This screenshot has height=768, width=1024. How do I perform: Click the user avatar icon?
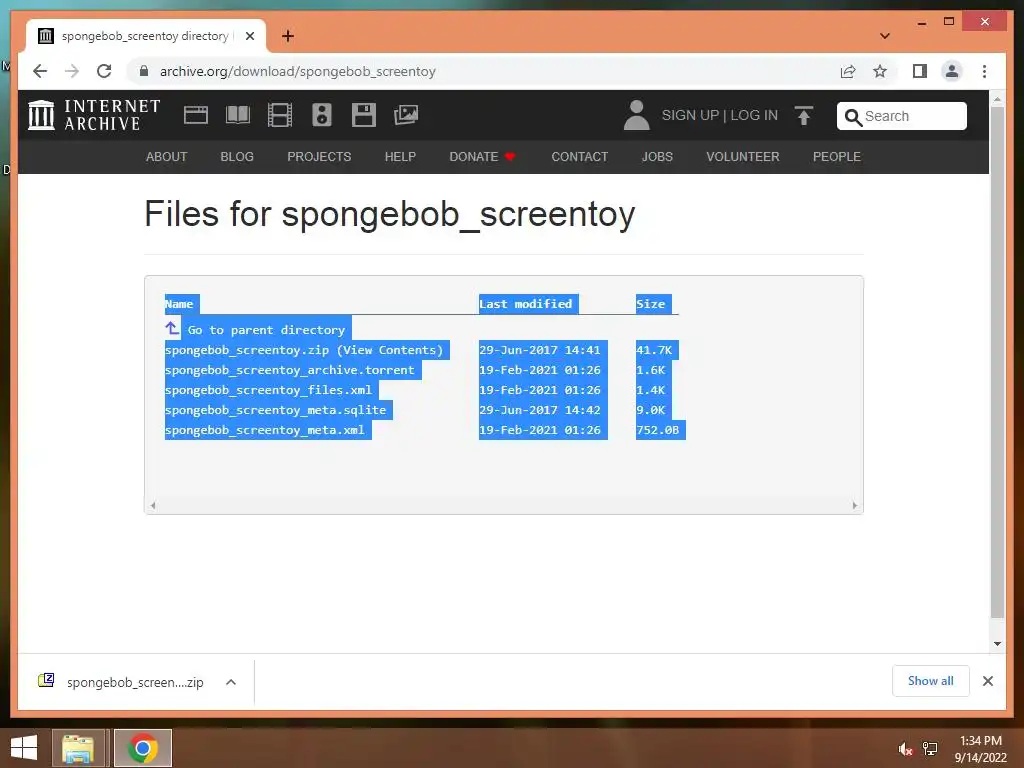pos(636,115)
